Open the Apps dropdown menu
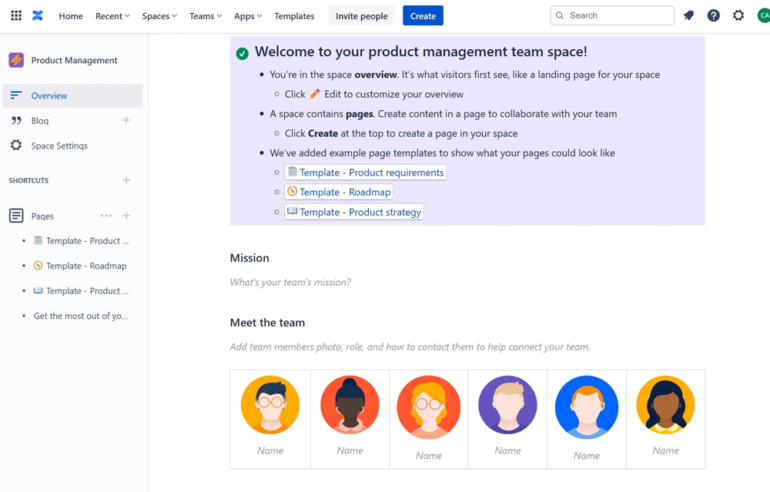 point(248,16)
